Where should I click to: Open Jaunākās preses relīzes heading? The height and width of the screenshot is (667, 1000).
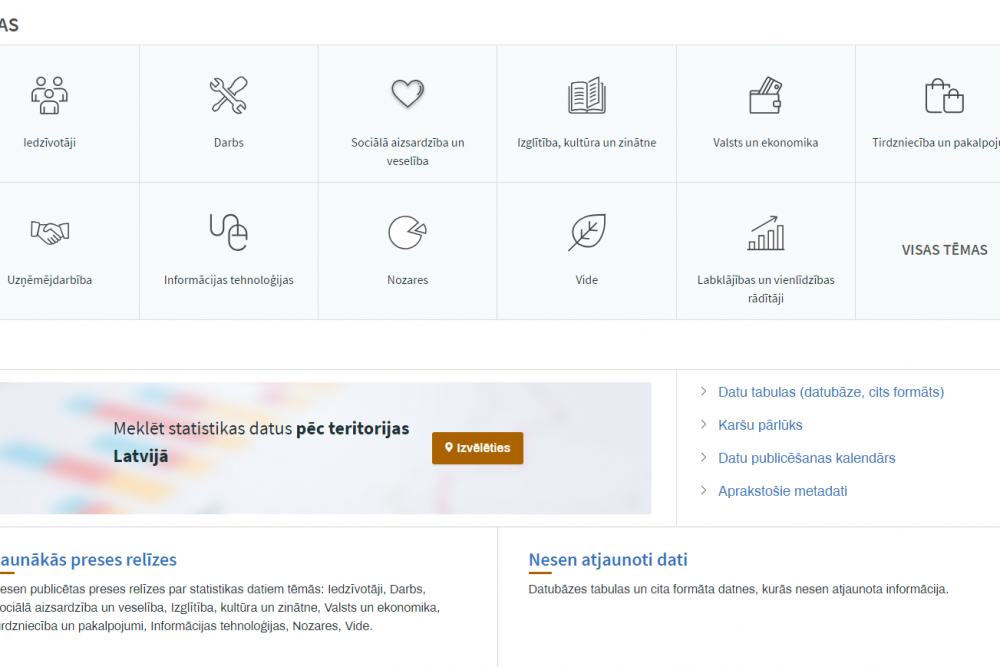[x=88, y=560]
